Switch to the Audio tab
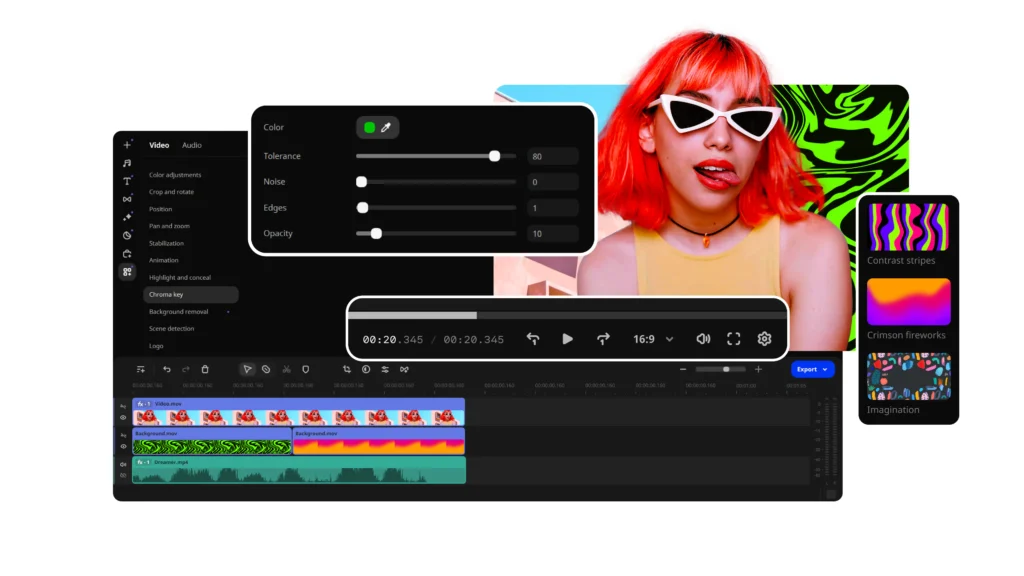This screenshot has width=1024, height=576. 191,145
